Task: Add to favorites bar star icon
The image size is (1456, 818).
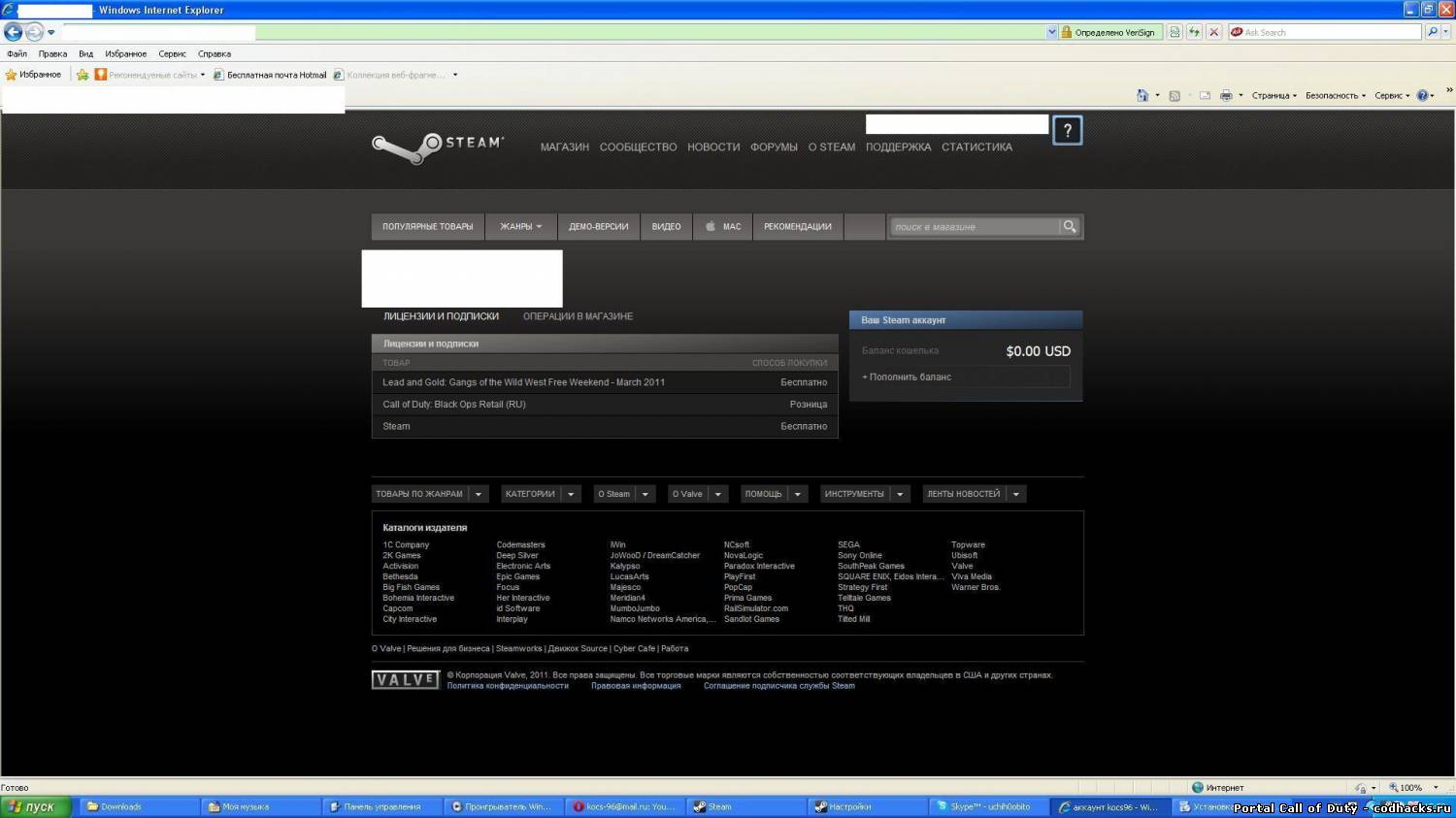Action: pos(83,74)
